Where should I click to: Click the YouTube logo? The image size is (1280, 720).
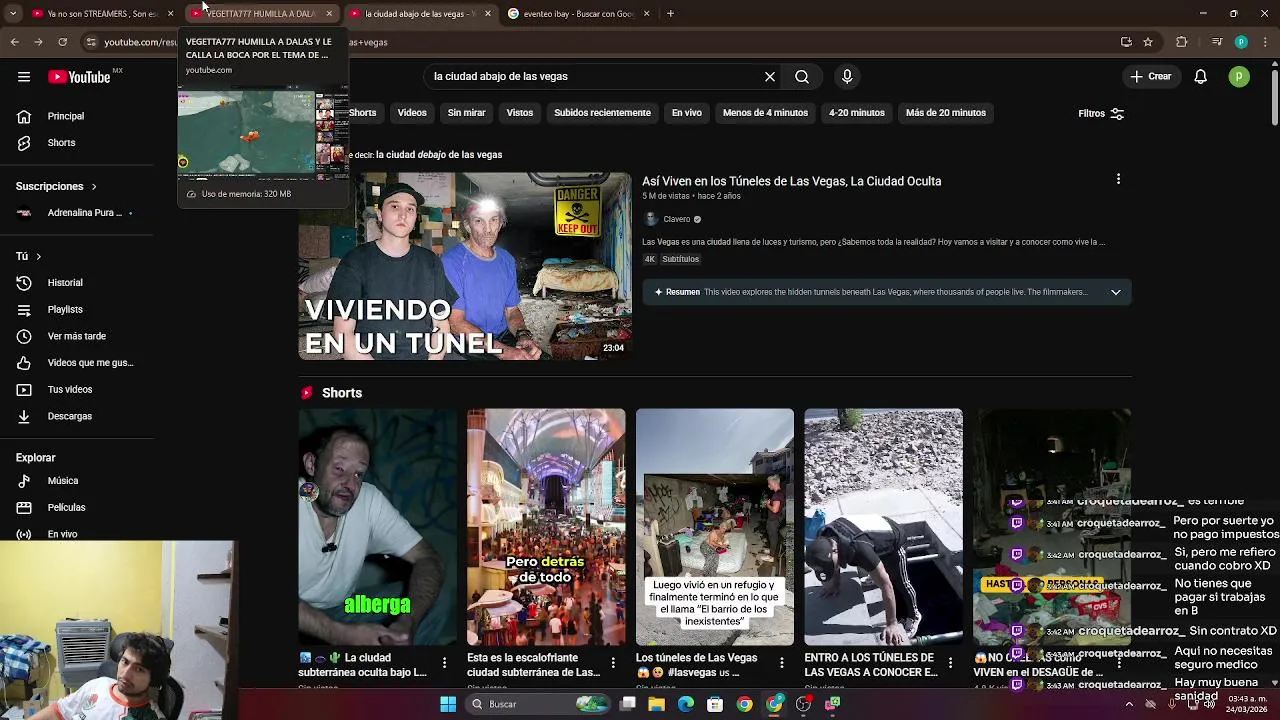tap(79, 77)
